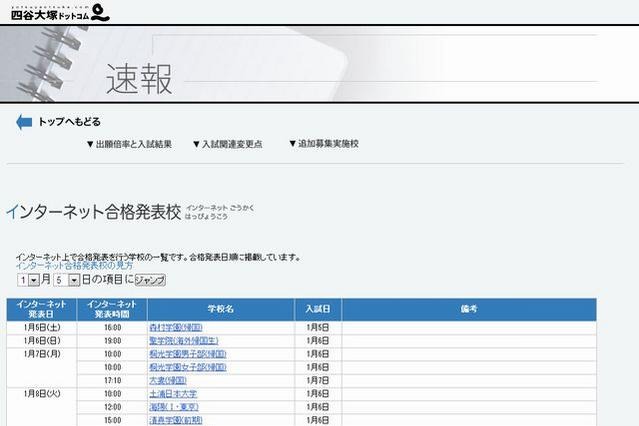Open 清真学園(前期) school link
Screen dimensions: 639x426
click(x=176, y=420)
